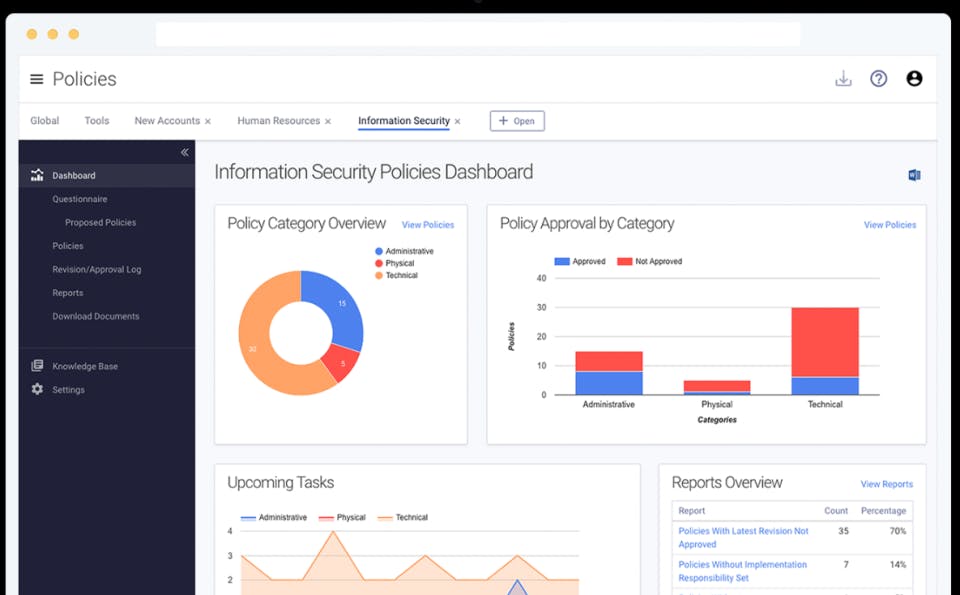Click the Percentage column header
960x595 pixels.
coord(883,511)
